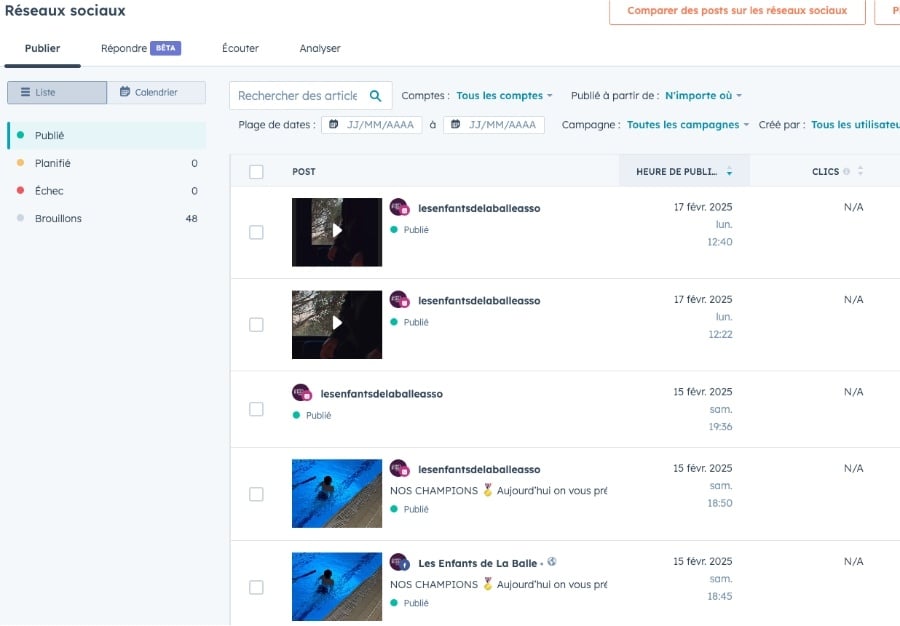The height and width of the screenshot is (626, 900).
Task: Check the 15 févr. 18:45 post checkbox
Action: click(256, 587)
